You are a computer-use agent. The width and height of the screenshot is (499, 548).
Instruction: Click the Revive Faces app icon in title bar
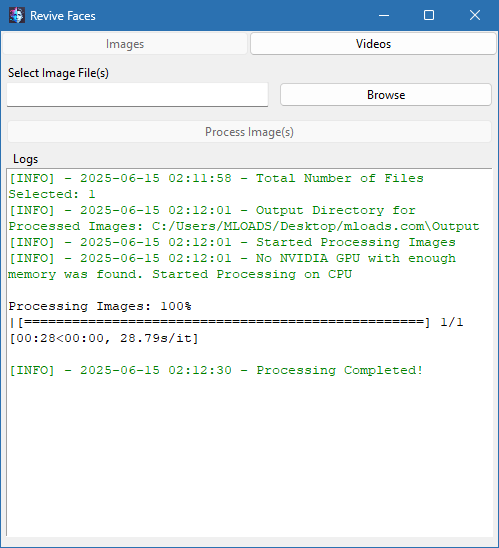pos(16,15)
